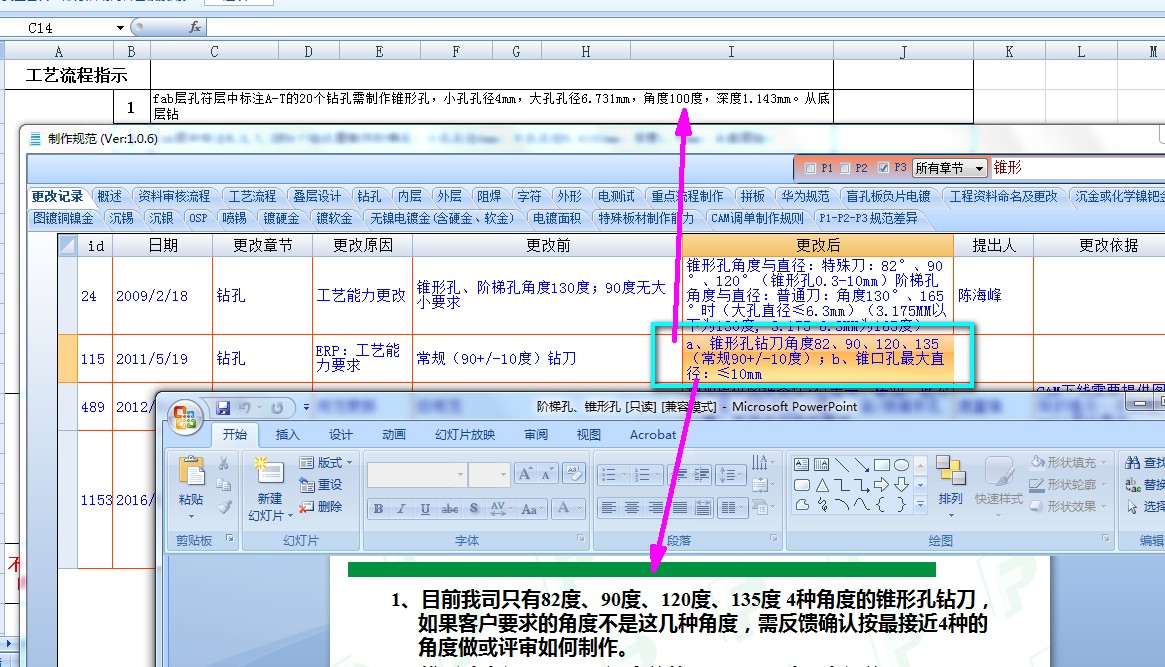Click the Bold button in font group
Viewport: 1165px width, 667px height.
(x=378, y=509)
